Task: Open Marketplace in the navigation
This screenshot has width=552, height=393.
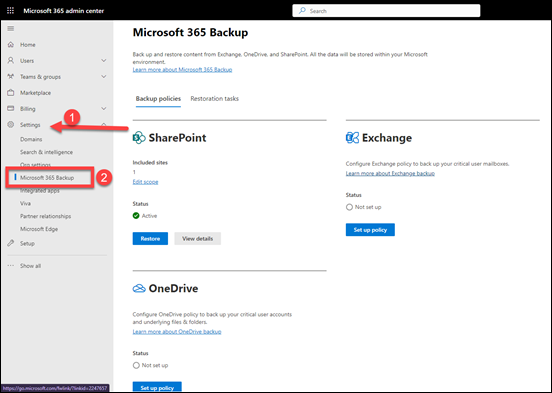Action: [x=35, y=93]
